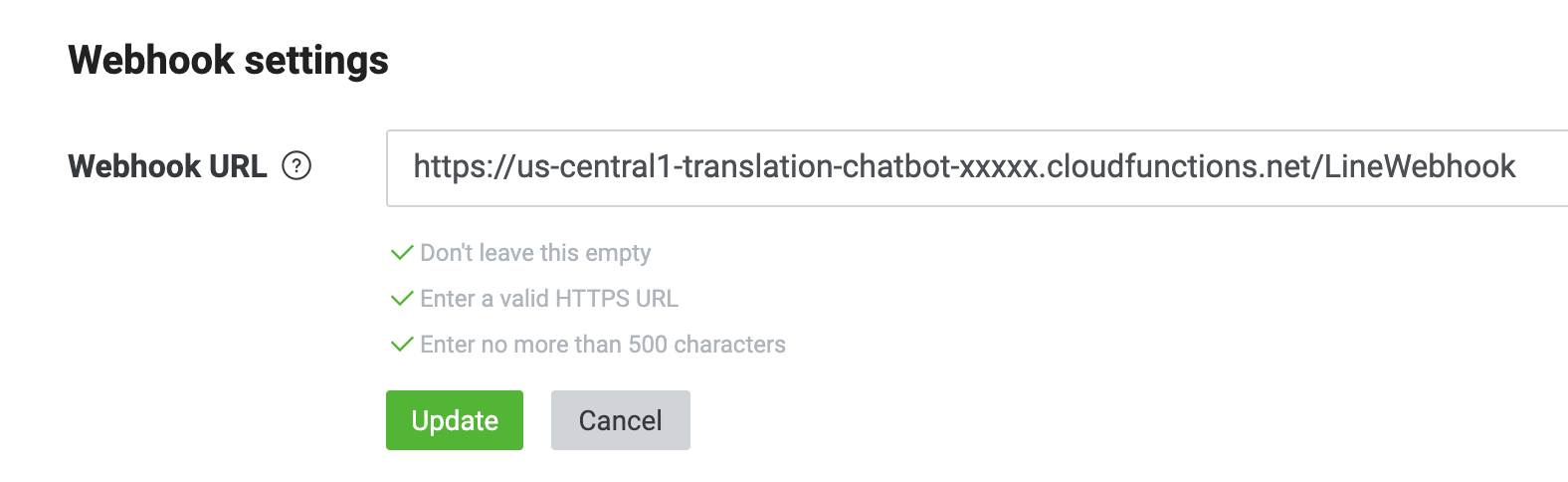Click the "Don't leave this empty" validation hint
1568x482 pixels.
(x=535, y=253)
